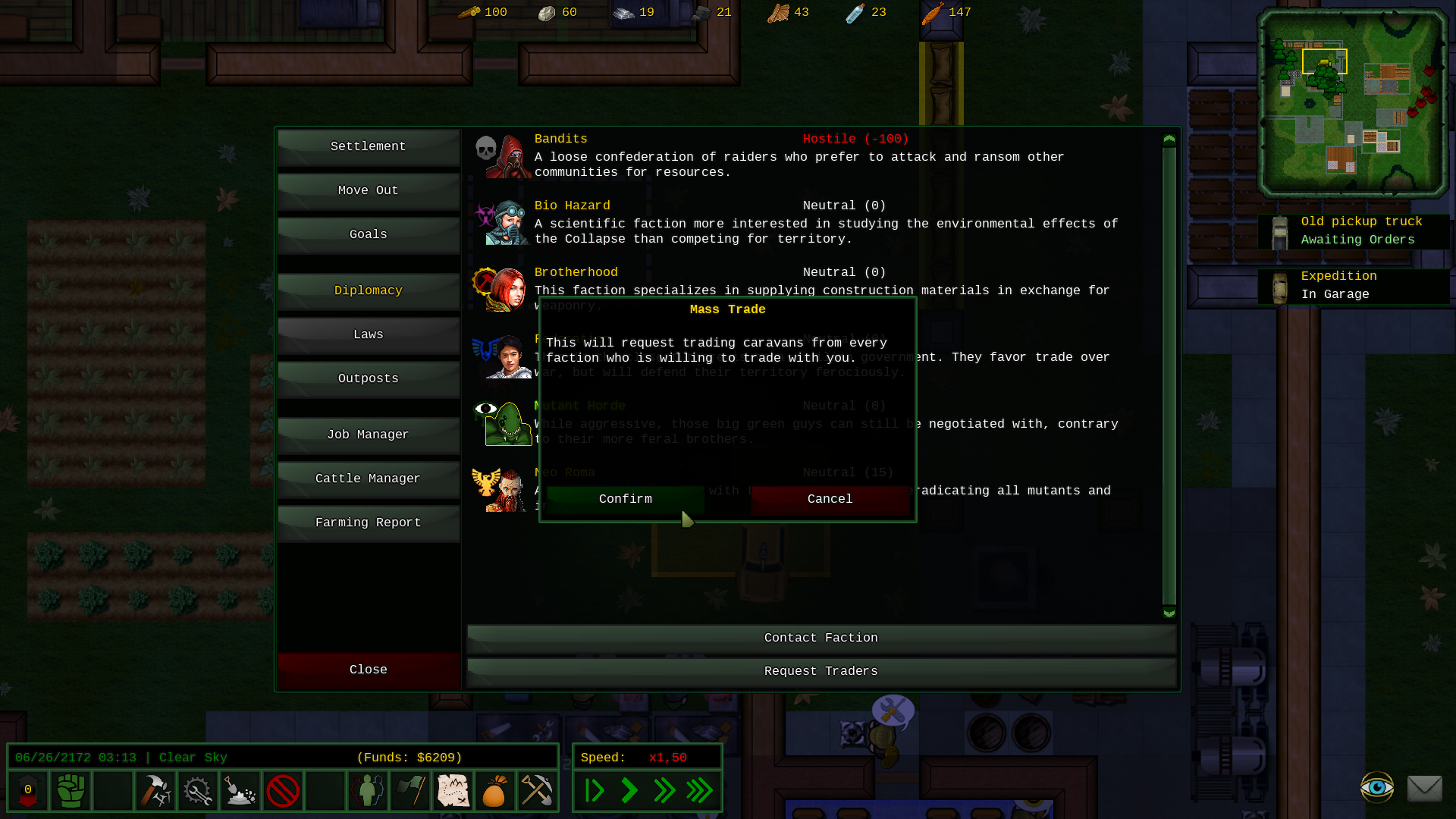The height and width of the screenshot is (819, 1456).
Task: Select the Laws management panel
Action: click(368, 334)
